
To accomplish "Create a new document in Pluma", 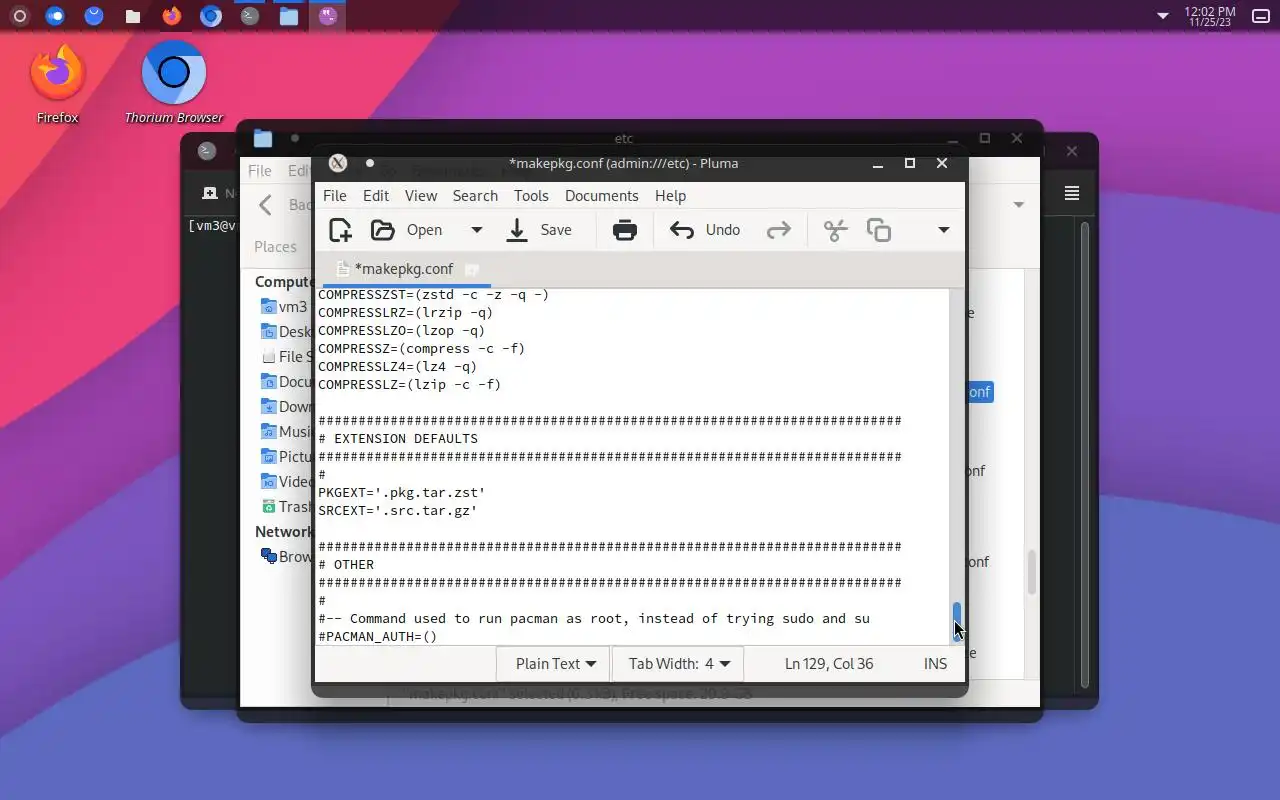I will [340, 230].
